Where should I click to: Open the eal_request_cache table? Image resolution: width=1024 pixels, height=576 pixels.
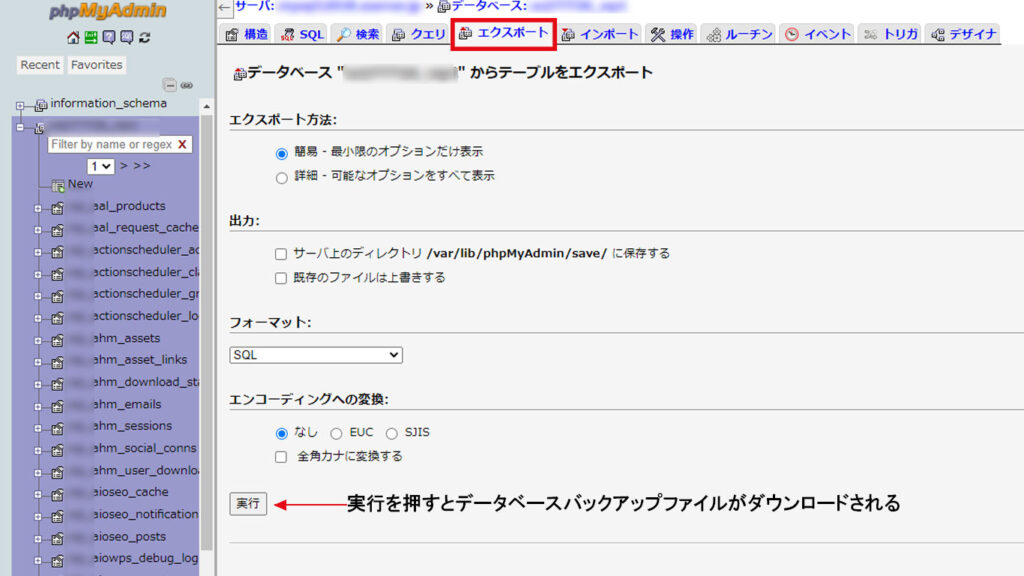(x=145, y=227)
